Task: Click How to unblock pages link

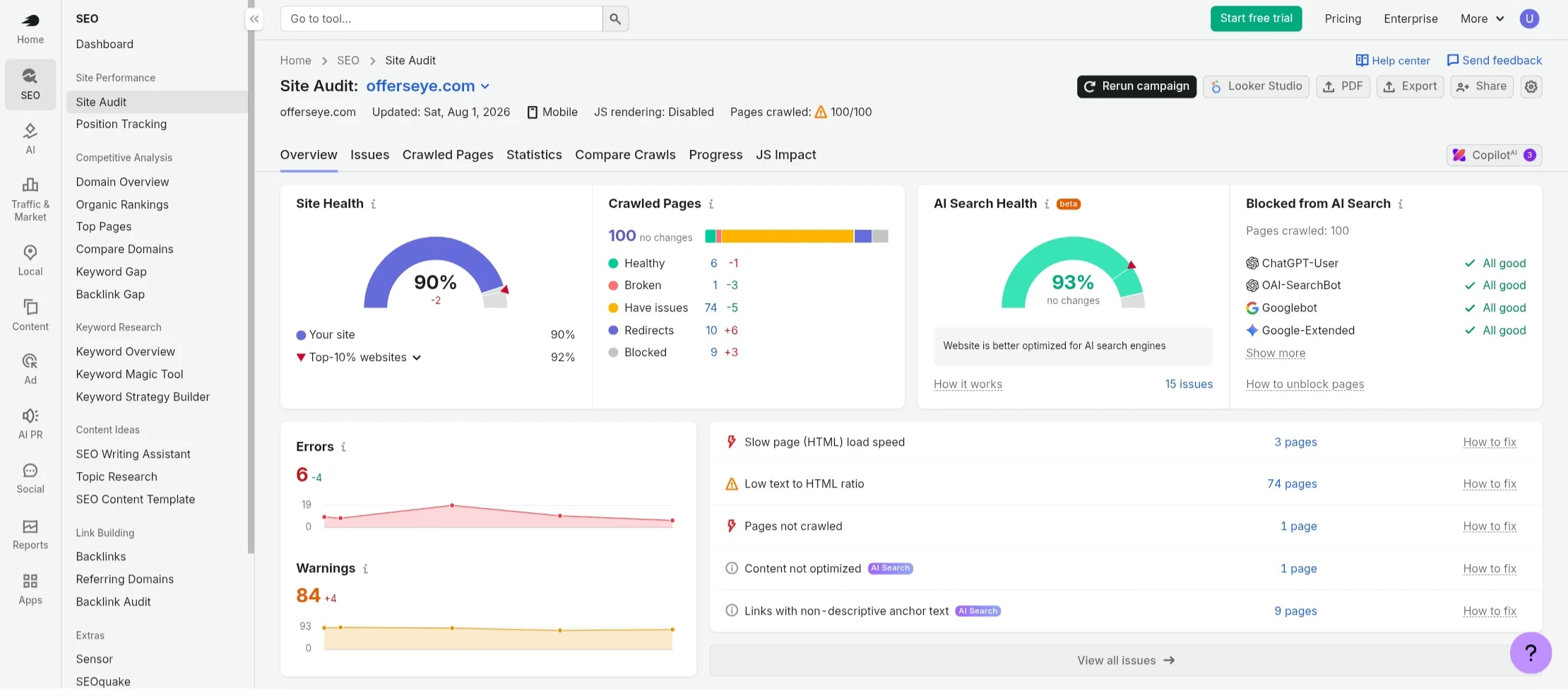Action: tap(1305, 384)
